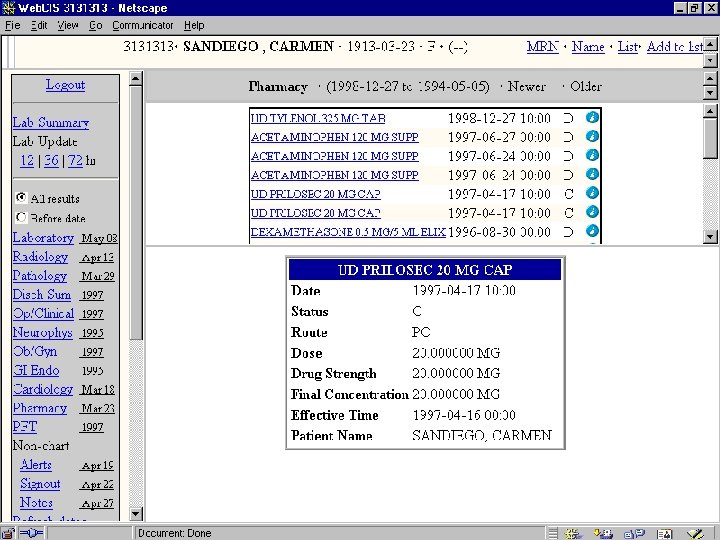The height and width of the screenshot is (540, 720).
Task: Click the online connection plug icon
Action: coord(31,533)
